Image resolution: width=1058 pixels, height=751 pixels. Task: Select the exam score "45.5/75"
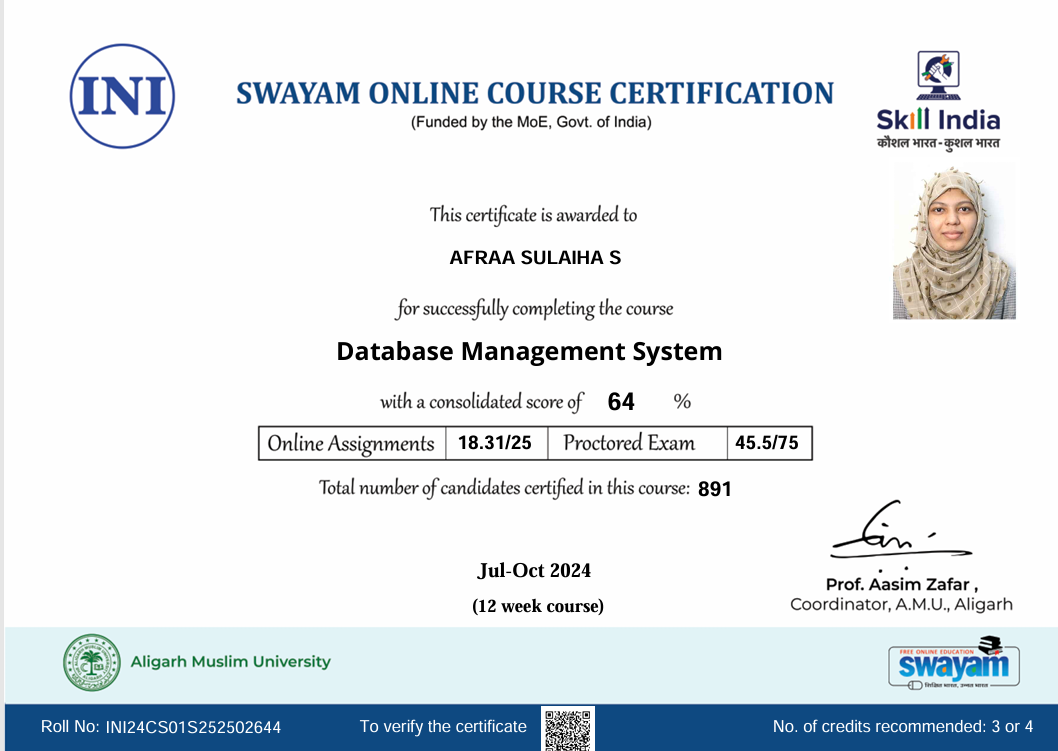[767, 443]
